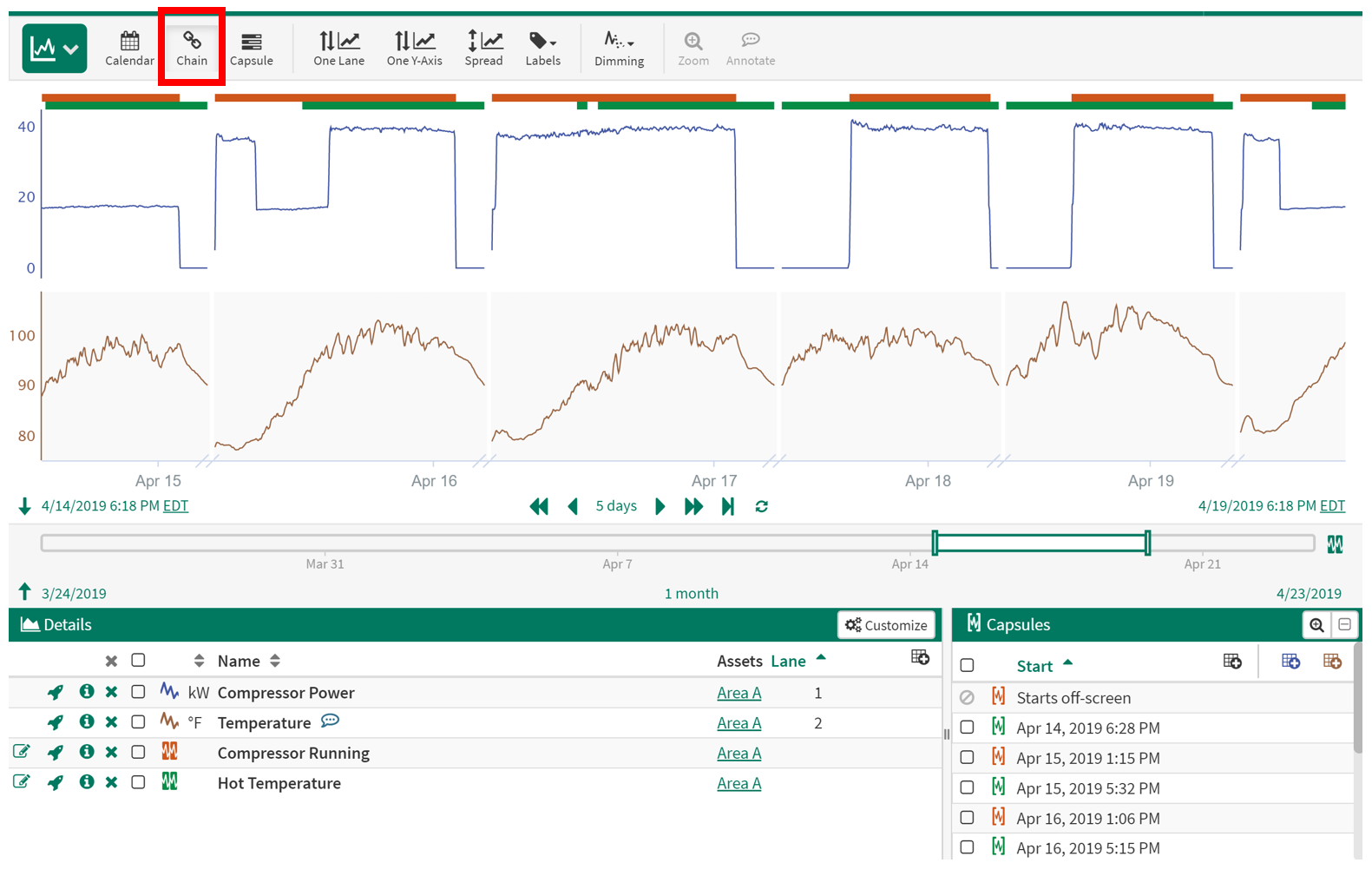Remove Temperature signal with X icon
The width and height of the screenshot is (1372, 876).
tap(111, 722)
